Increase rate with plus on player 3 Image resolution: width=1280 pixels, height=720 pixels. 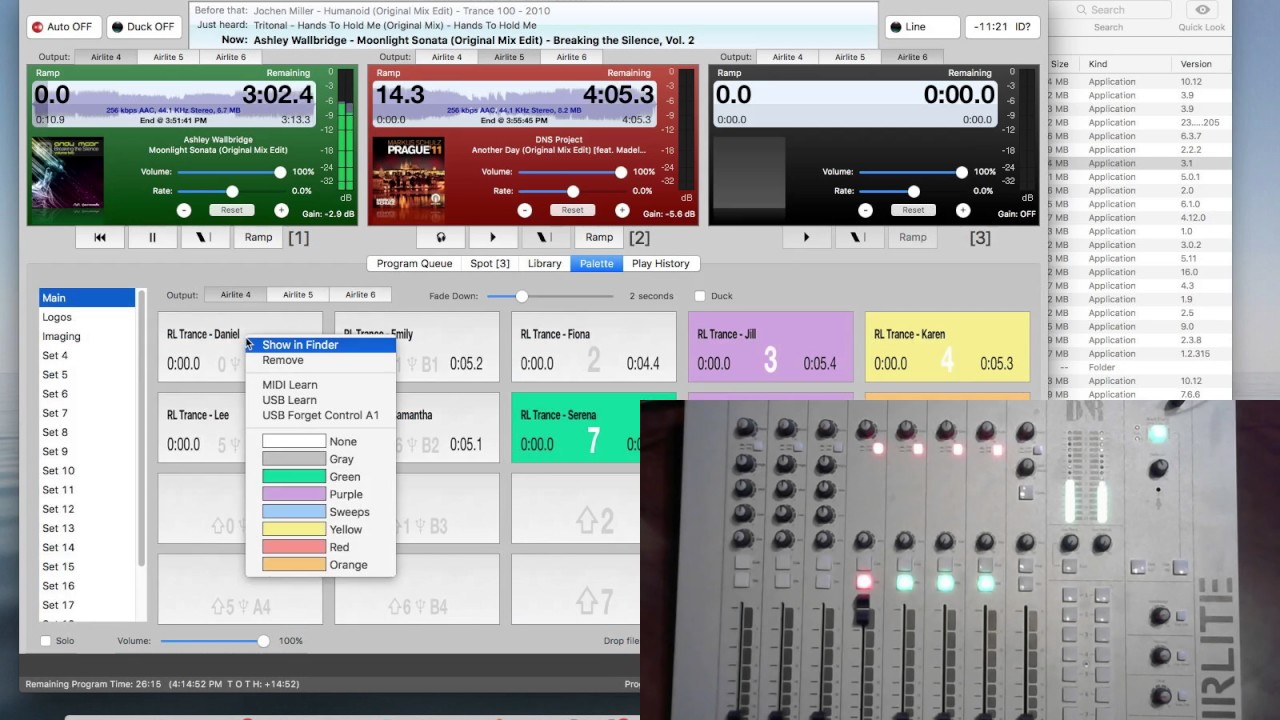click(963, 210)
